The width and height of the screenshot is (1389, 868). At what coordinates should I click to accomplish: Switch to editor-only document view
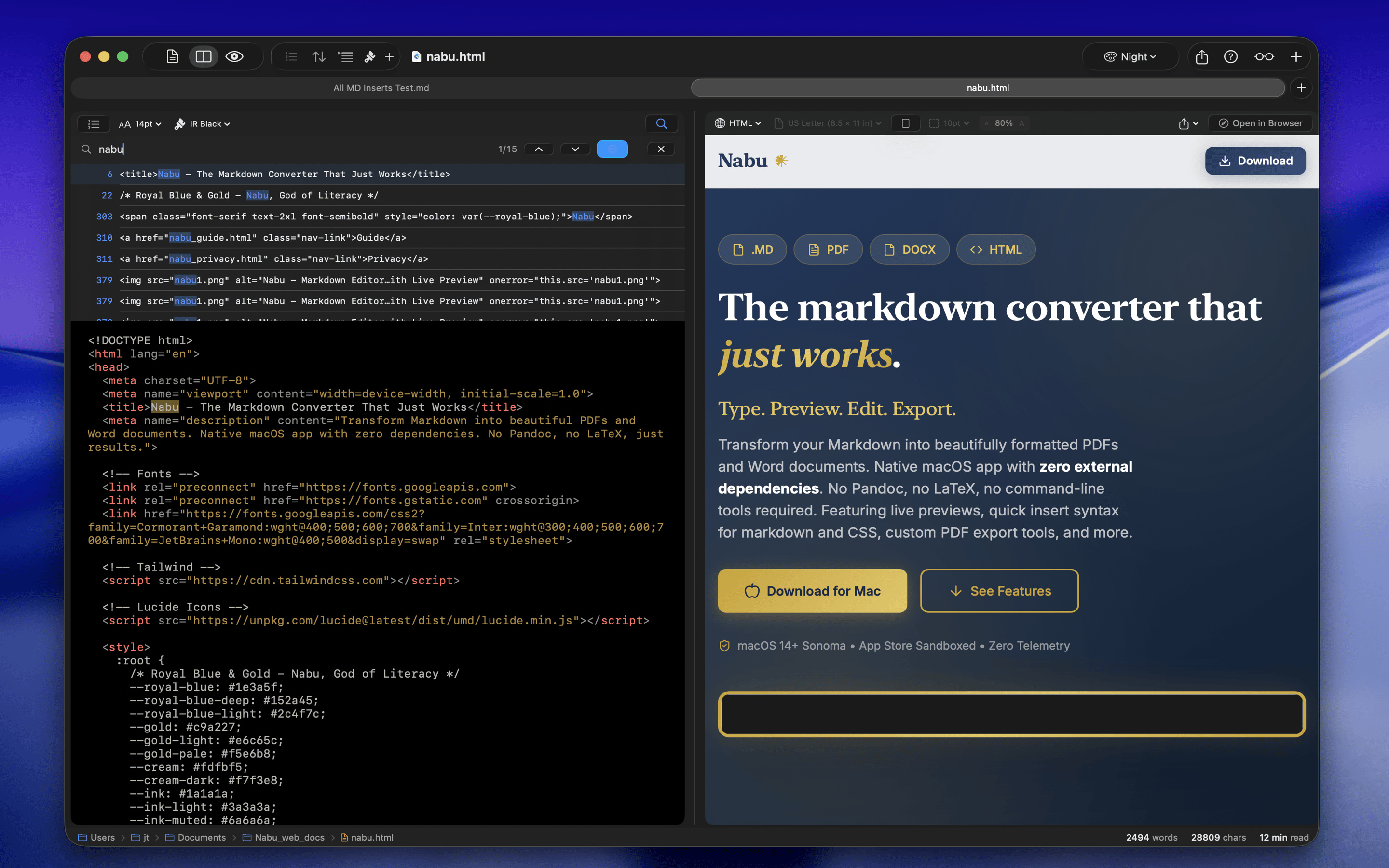click(x=172, y=56)
